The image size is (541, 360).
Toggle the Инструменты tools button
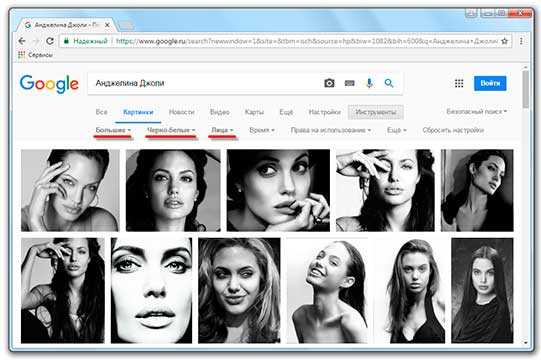376,112
